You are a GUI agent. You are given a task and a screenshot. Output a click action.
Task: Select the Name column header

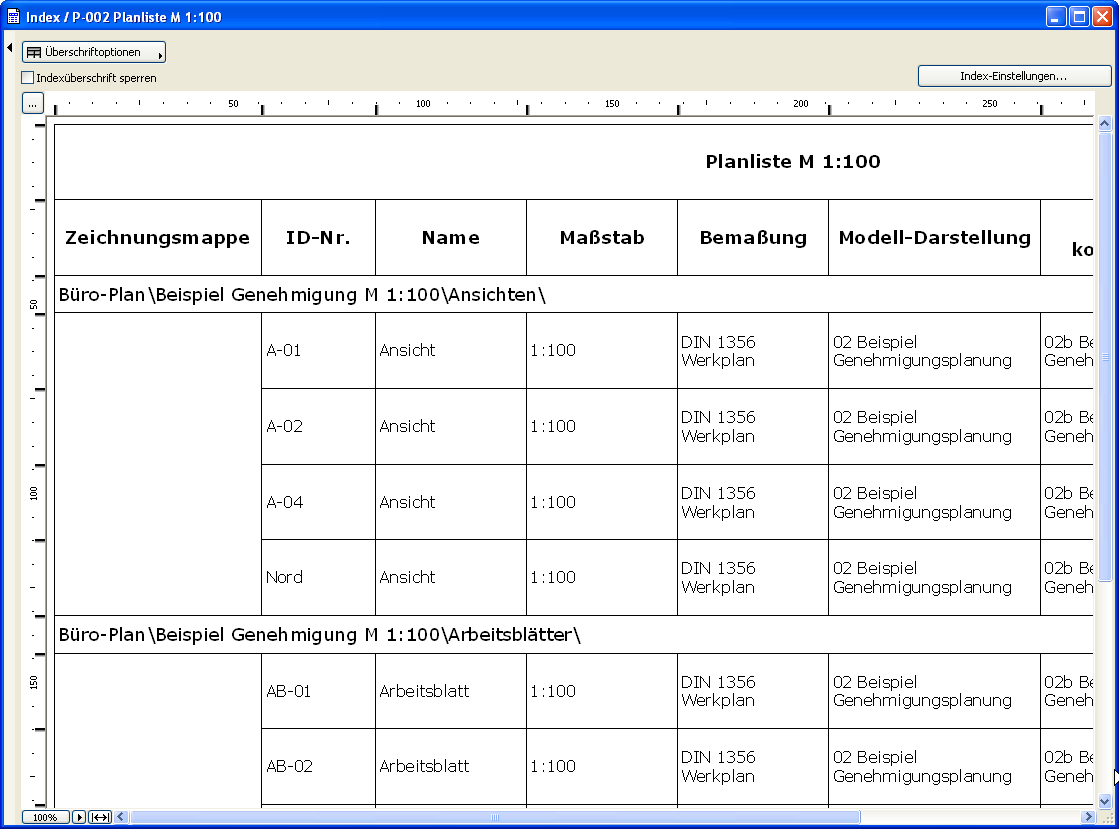[x=450, y=238]
